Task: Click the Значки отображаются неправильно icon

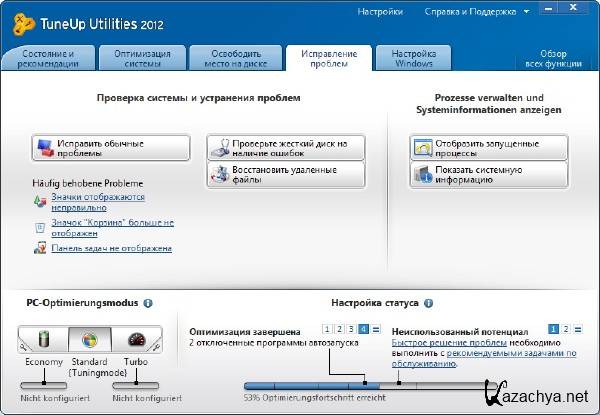Action: coord(39,203)
